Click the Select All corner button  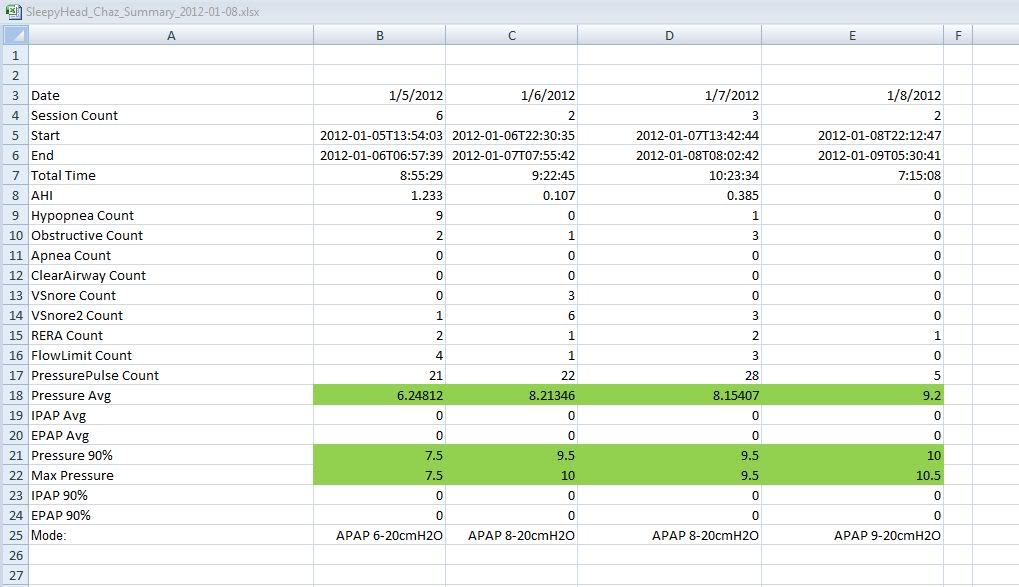click(x=14, y=36)
